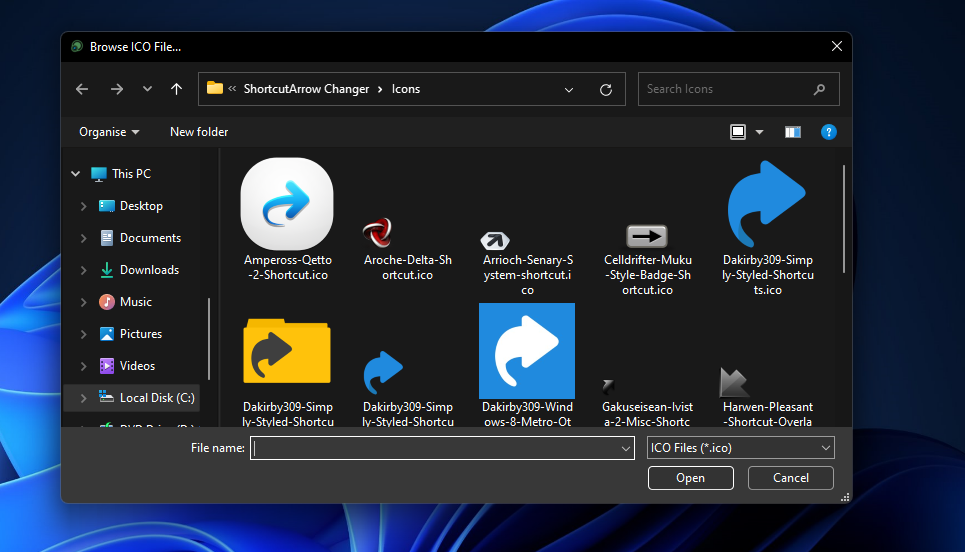Toggle the preview pane icon
The height and width of the screenshot is (552, 965).
pos(793,132)
